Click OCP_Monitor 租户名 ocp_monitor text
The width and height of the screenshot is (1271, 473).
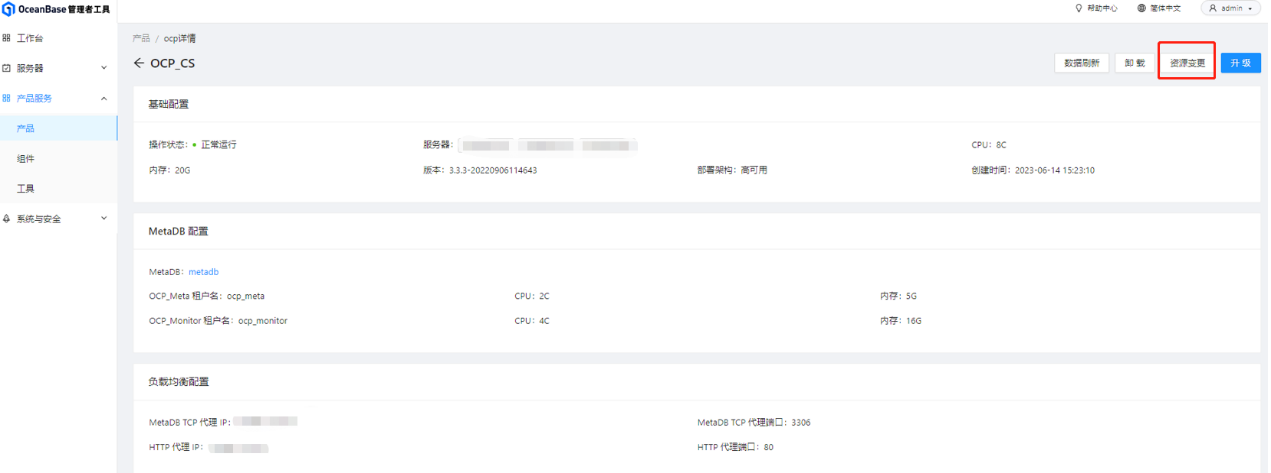pos(218,321)
